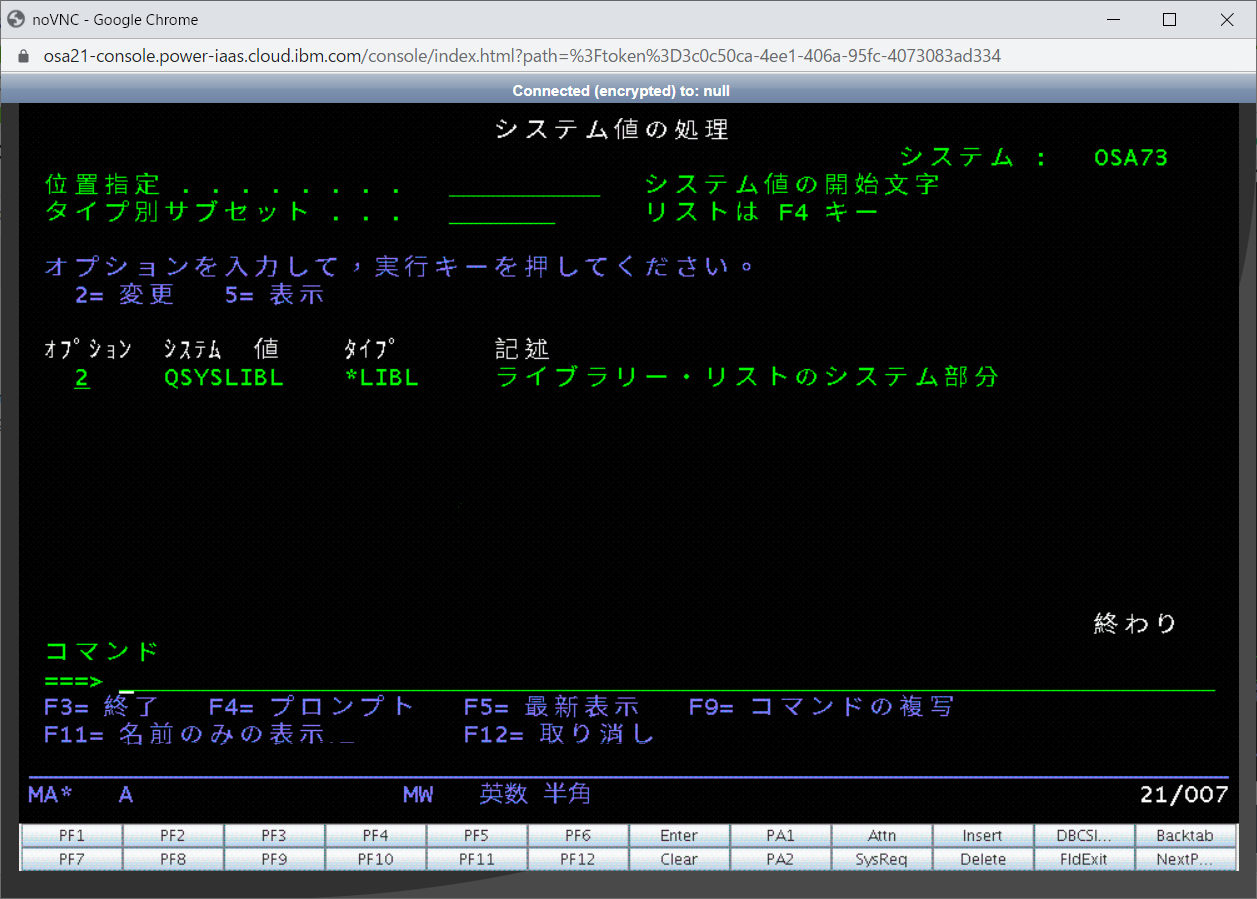Maximize the Chrome window
This screenshot has width=1257, height=899.
pyautogui.click(x=1169, y=19)
